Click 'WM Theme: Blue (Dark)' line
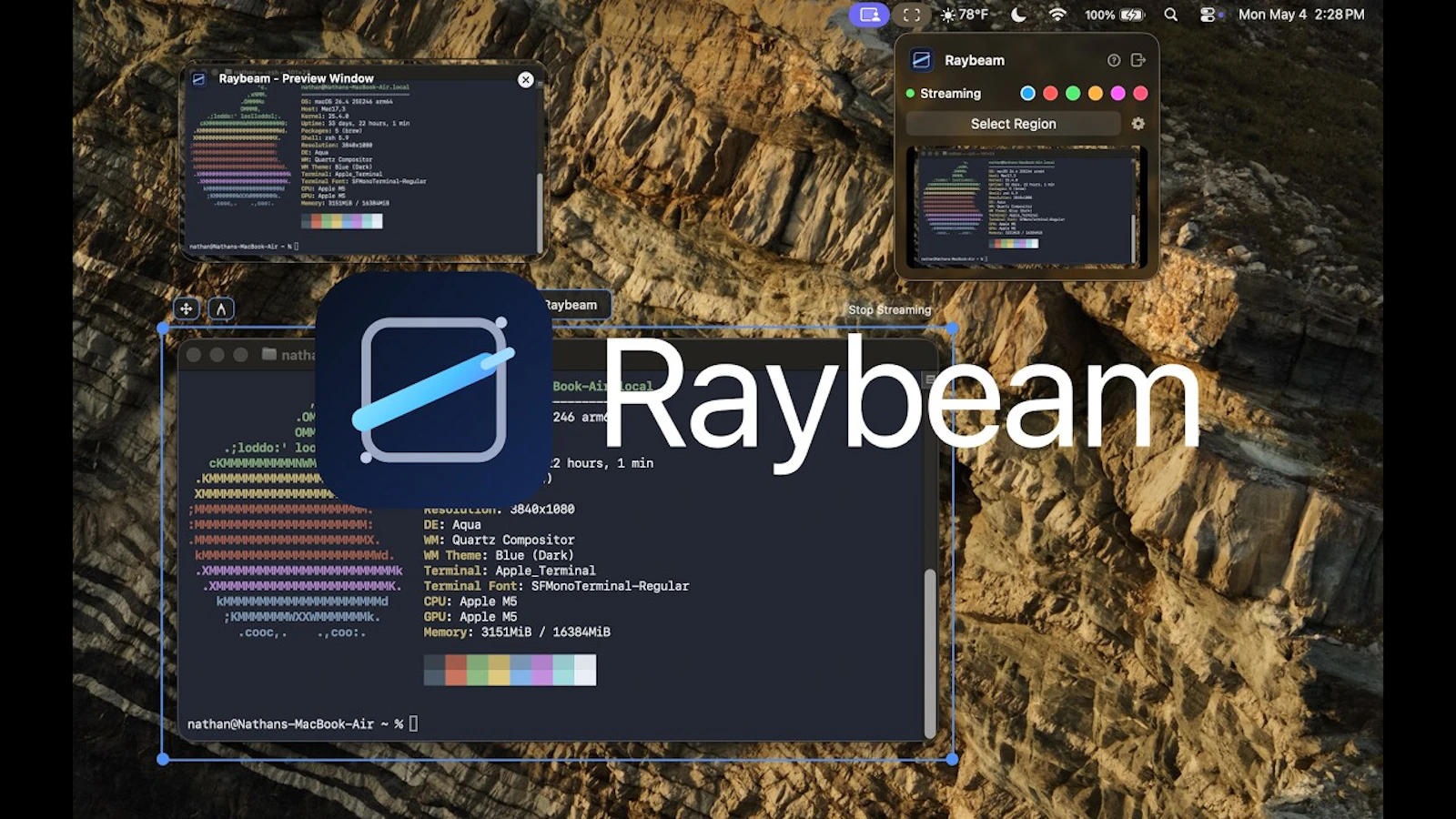Viewport: 1456px width, 819px height. [x=499, y=555]
